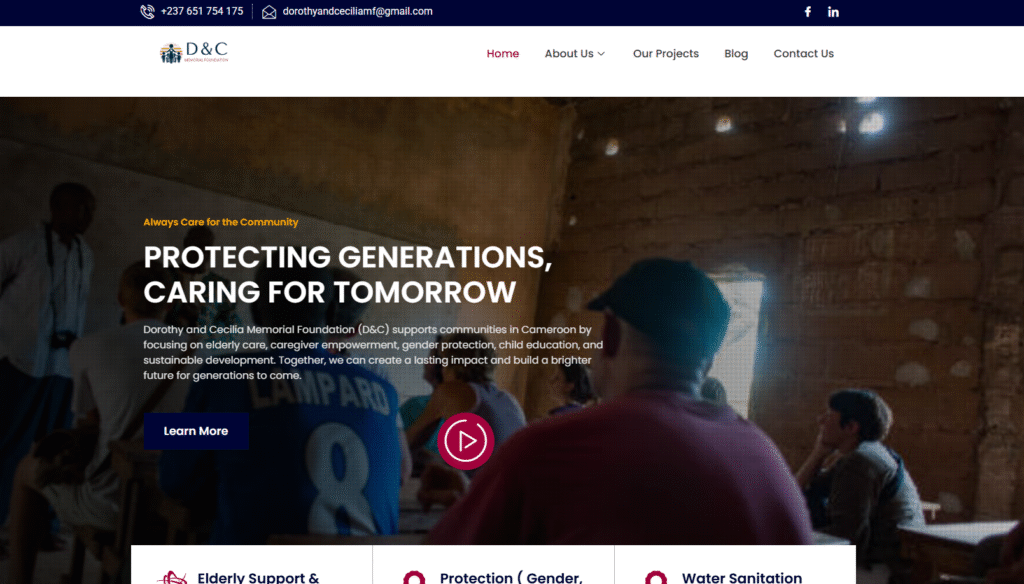
Task: Open the Our Projects page
Action: click(665, 54)
